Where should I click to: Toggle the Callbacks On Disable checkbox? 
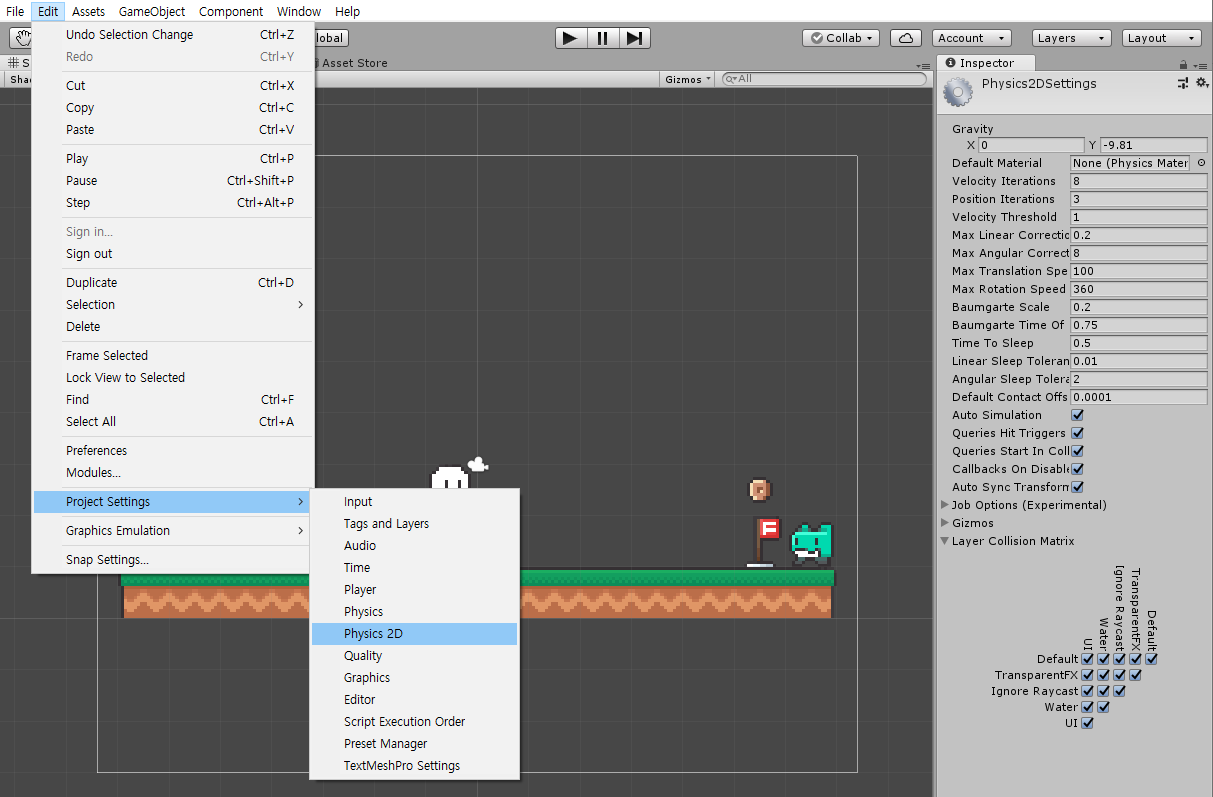(1078, 469)
